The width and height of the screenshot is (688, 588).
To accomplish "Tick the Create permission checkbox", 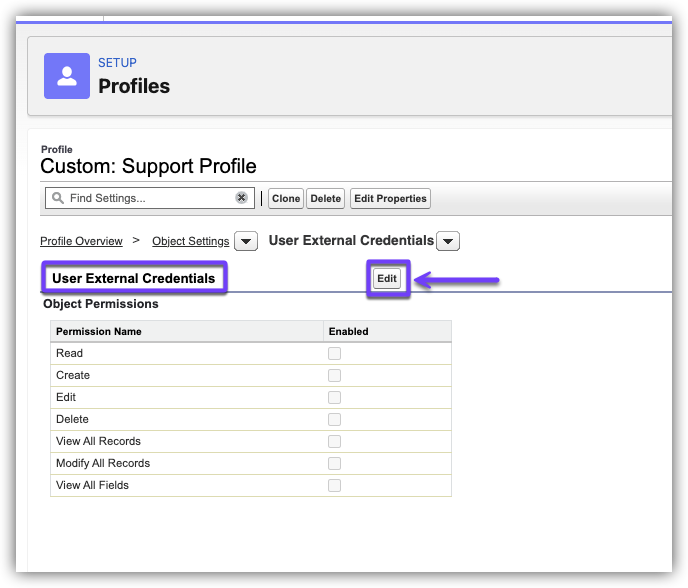I will [x=335, y=375].
